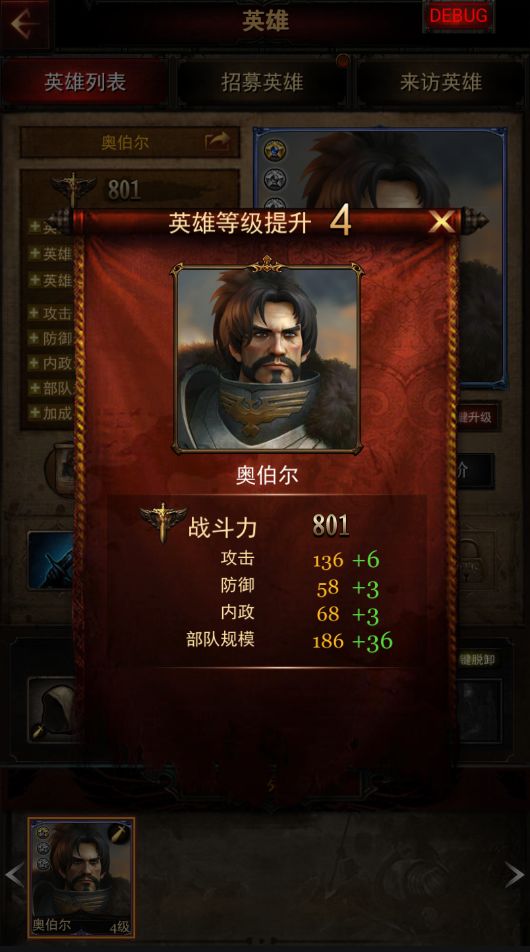Show previous heroes with left arrow

[x=14, y=875]
